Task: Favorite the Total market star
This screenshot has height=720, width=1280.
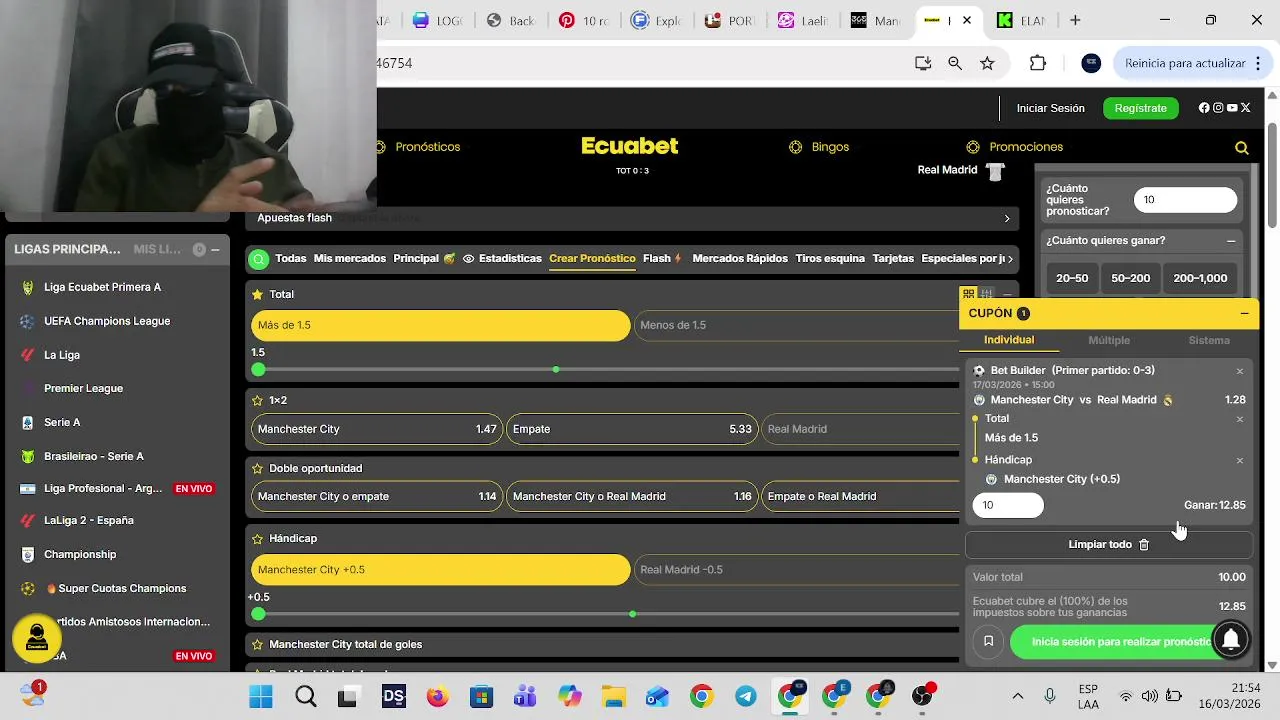Action: tap(257, 294)
